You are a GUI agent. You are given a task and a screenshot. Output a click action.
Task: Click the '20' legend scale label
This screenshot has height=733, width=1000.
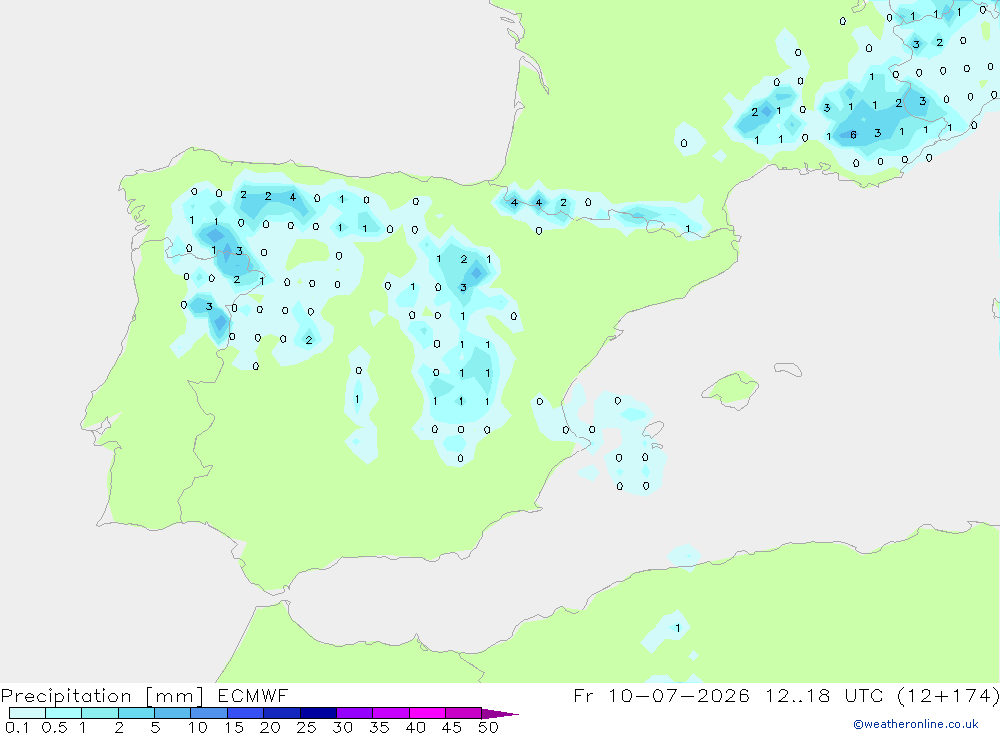coord(270,727)
